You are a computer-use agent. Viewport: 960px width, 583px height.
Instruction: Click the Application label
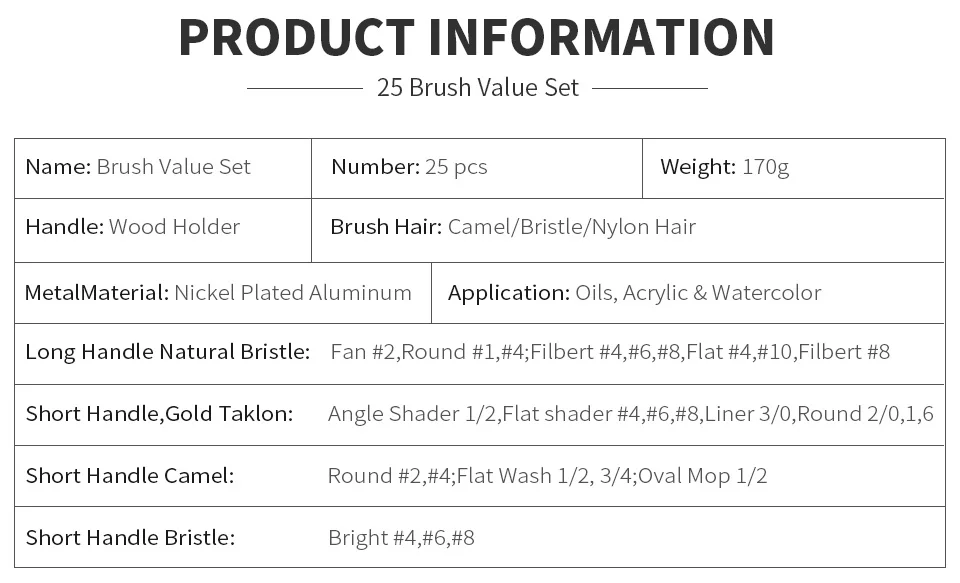click(509, 293)
